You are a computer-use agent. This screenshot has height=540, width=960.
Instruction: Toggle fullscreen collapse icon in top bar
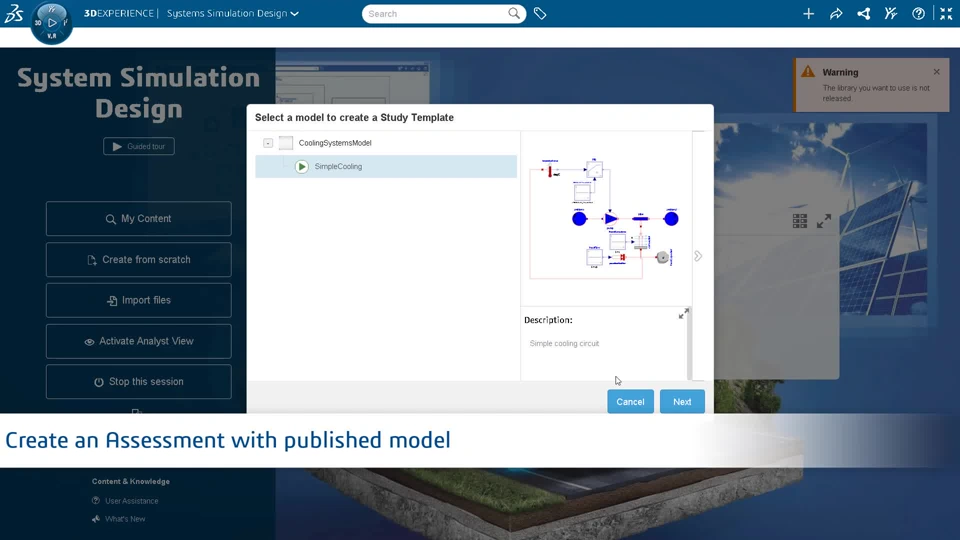click(x=946, y=13)
